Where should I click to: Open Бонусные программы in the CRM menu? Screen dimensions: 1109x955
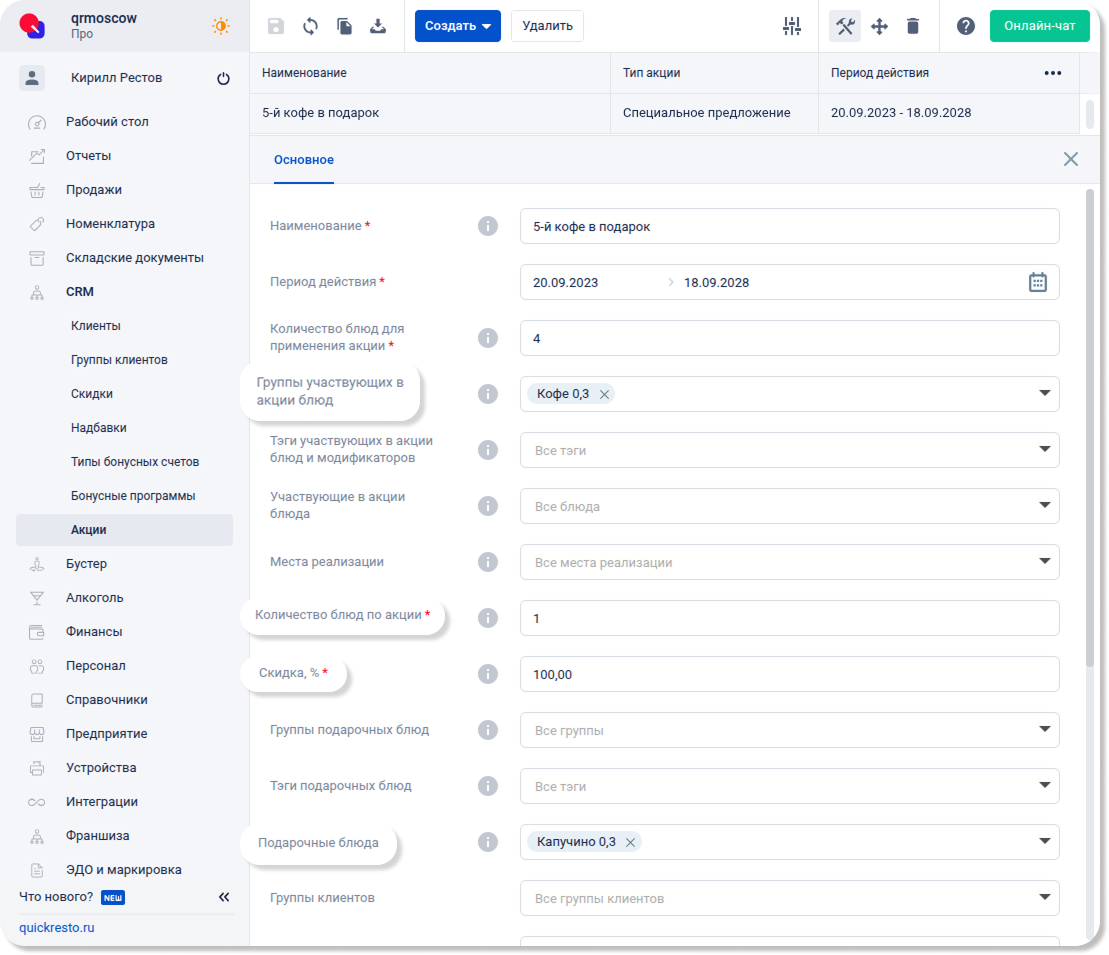(133, 496)
